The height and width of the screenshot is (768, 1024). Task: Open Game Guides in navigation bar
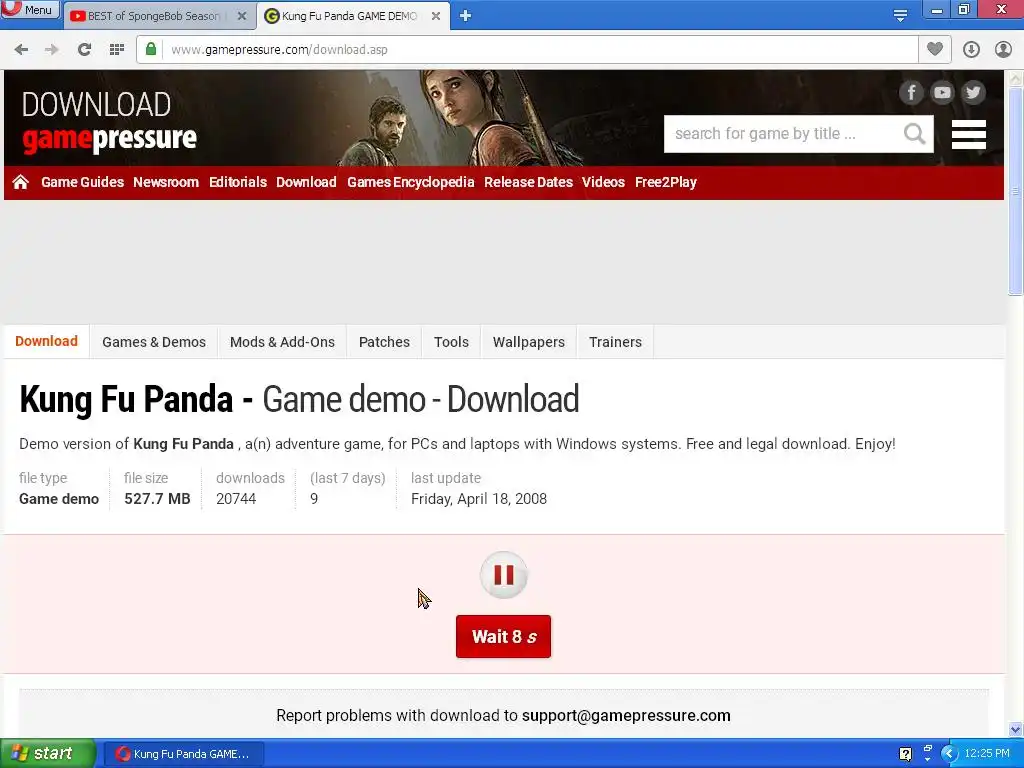(82, 182)
